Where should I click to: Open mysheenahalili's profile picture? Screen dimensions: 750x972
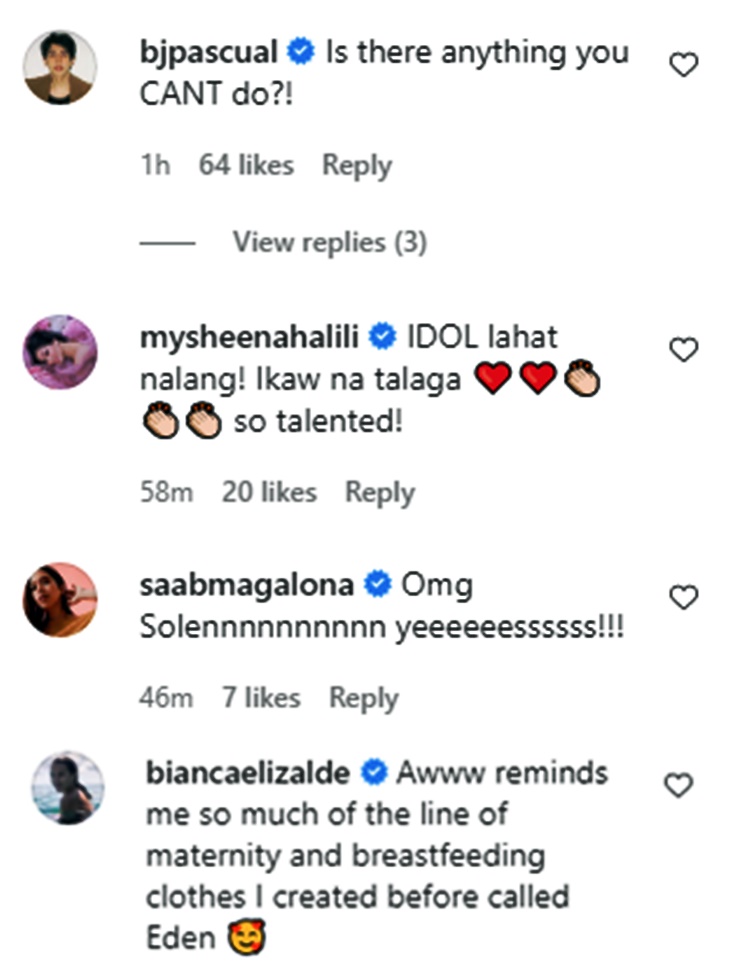[x=60, y=351]
